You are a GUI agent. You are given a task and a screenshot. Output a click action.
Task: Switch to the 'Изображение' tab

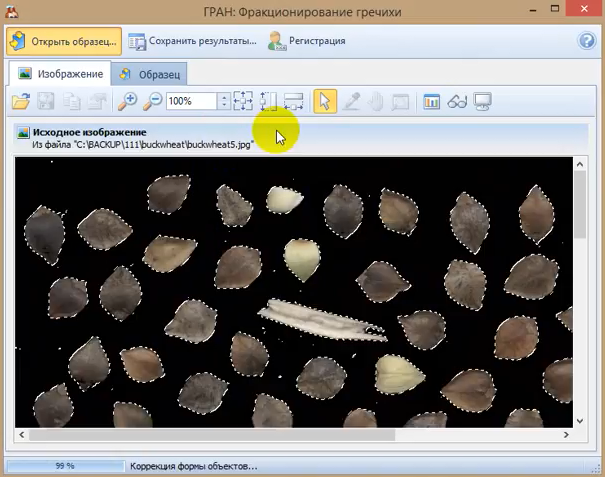click(x=60, y=73)
